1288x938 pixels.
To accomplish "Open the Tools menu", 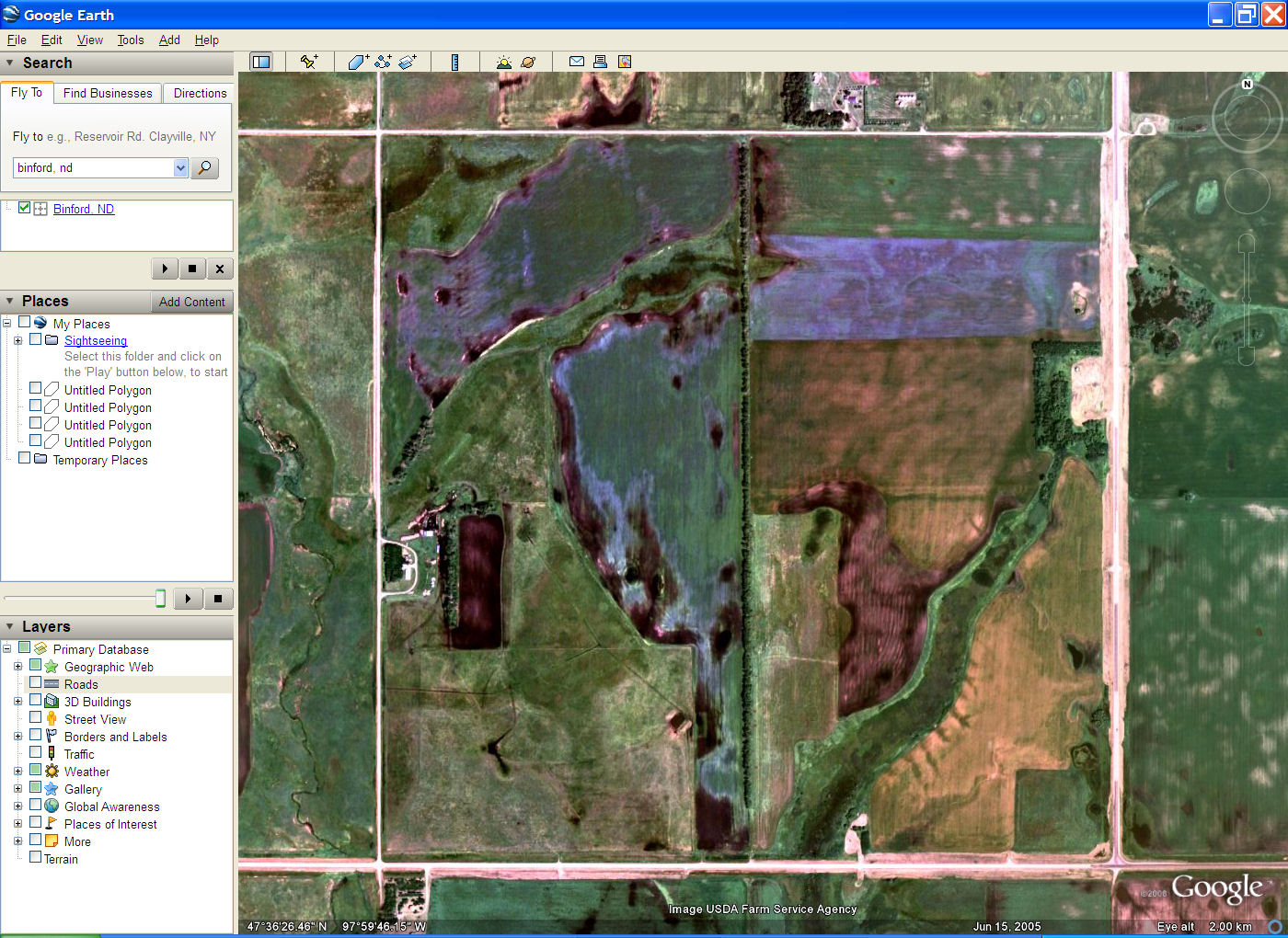I will (131, 40).
